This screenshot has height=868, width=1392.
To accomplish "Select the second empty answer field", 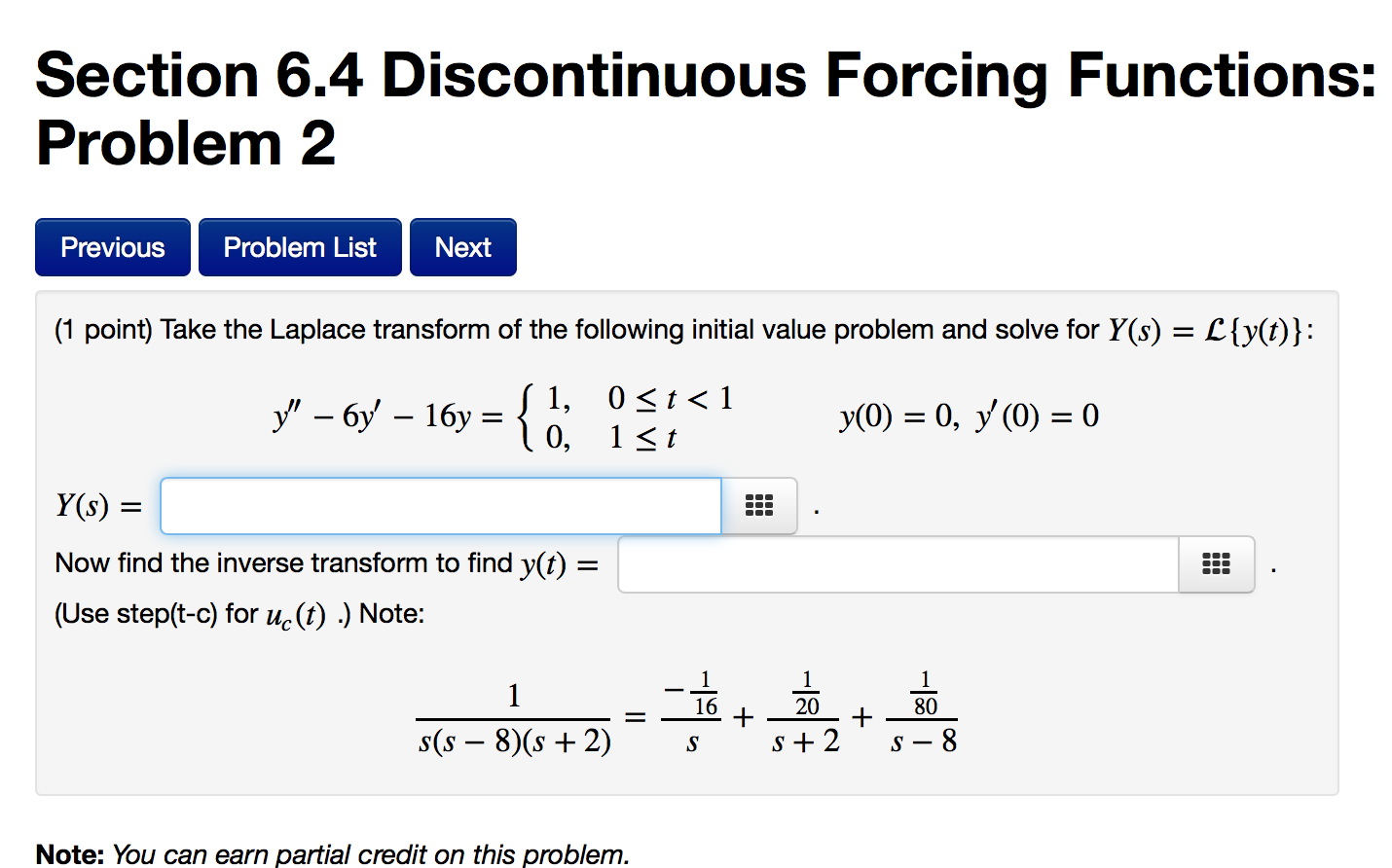I will pos(896,564).
